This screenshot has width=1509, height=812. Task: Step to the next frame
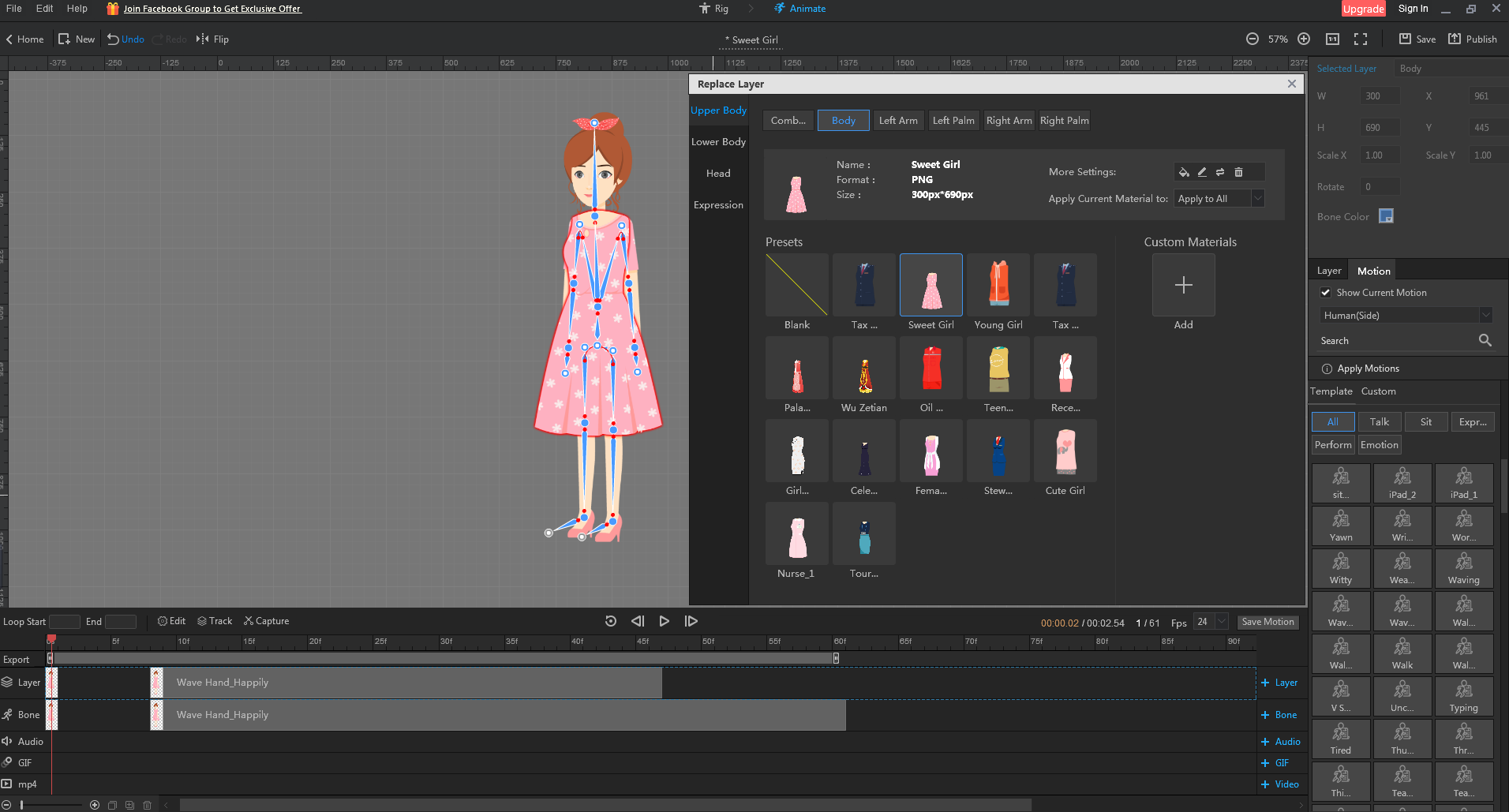click(x=691, y=621)
